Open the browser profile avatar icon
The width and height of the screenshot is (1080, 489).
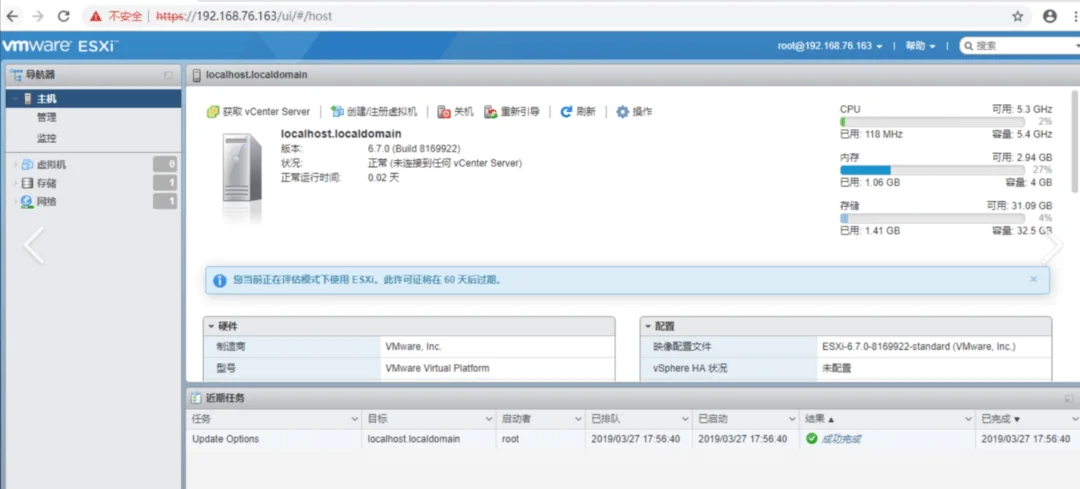click(x=1050, y=16)
